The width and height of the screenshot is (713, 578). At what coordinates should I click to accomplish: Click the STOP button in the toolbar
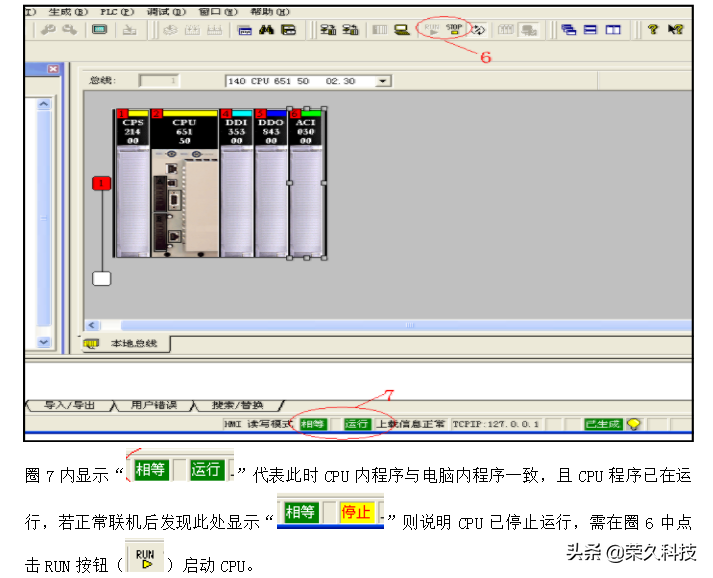[454, 30]
